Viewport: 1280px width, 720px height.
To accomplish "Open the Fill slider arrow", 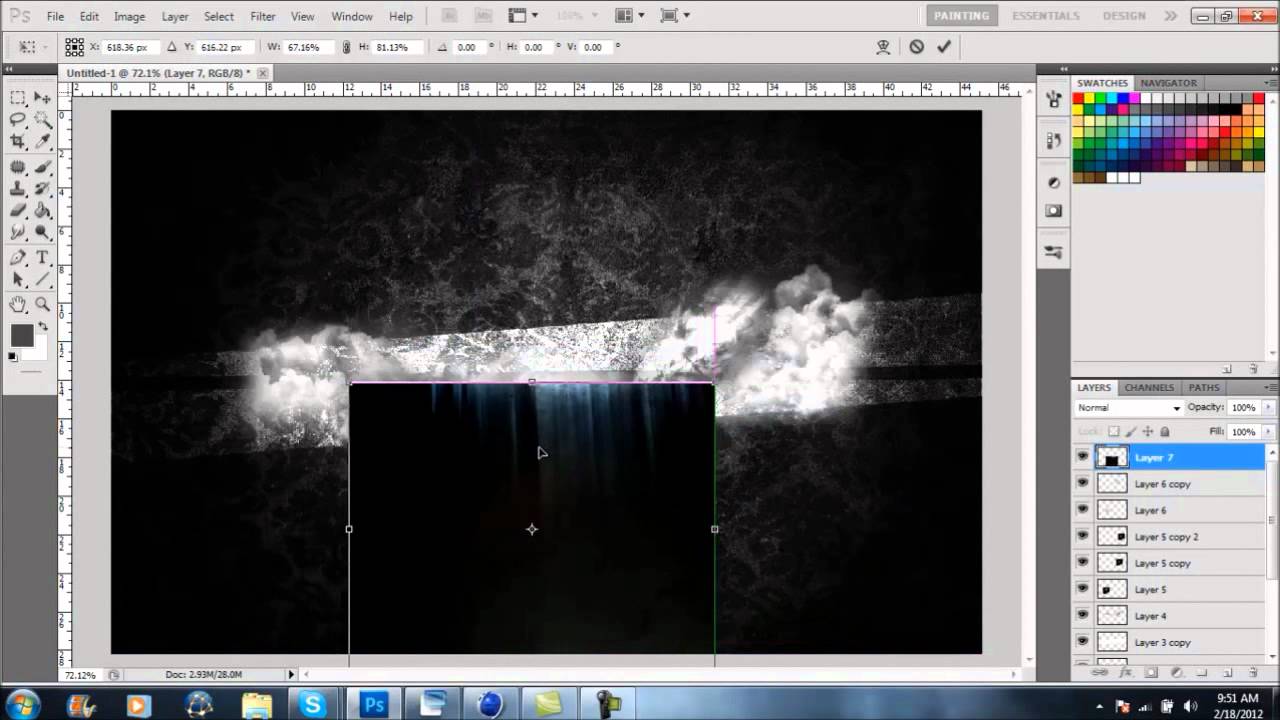I will click(x=1269, y=432).
